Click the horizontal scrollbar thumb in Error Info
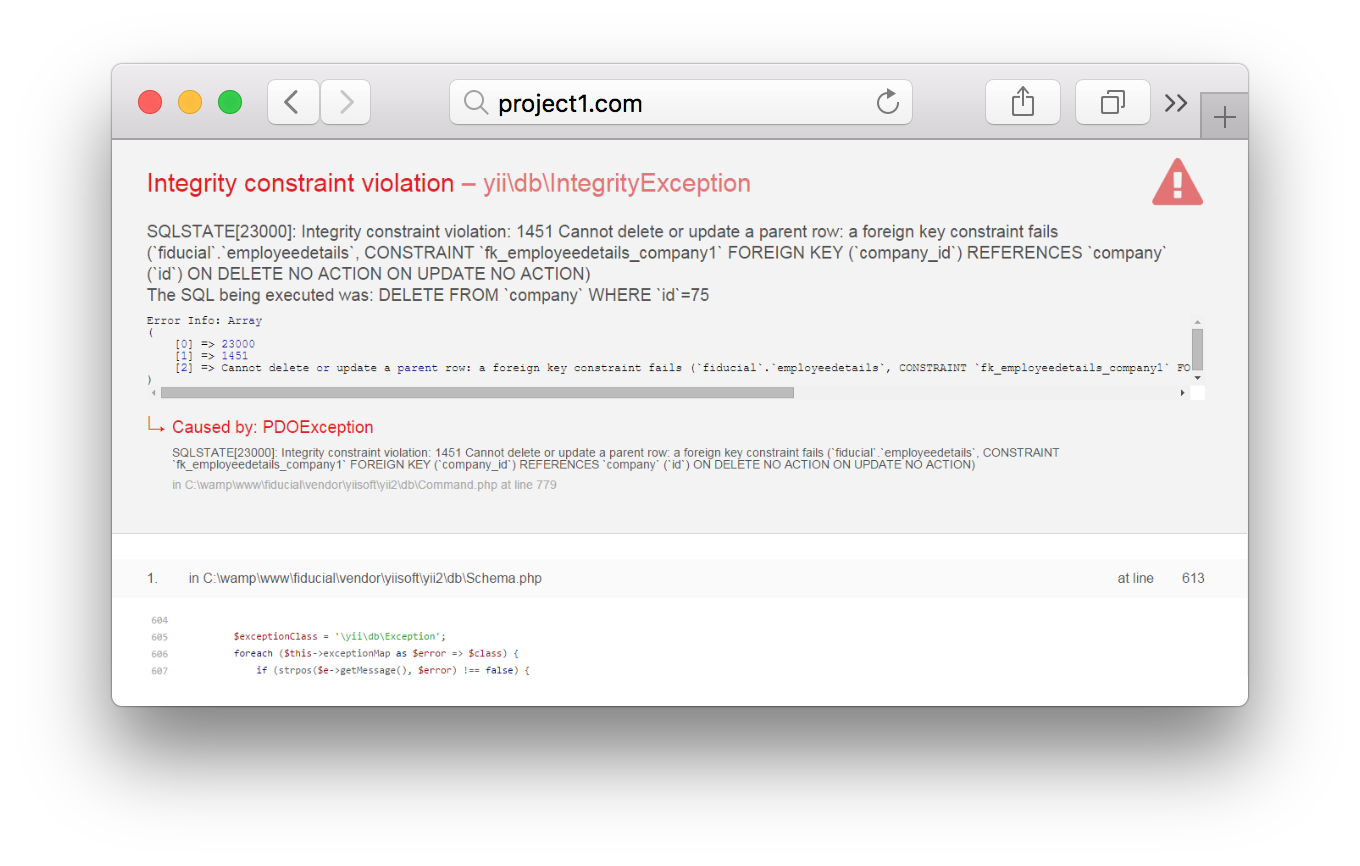The width and height of the screenshot is (1360, 866). [x=477, y=393]
